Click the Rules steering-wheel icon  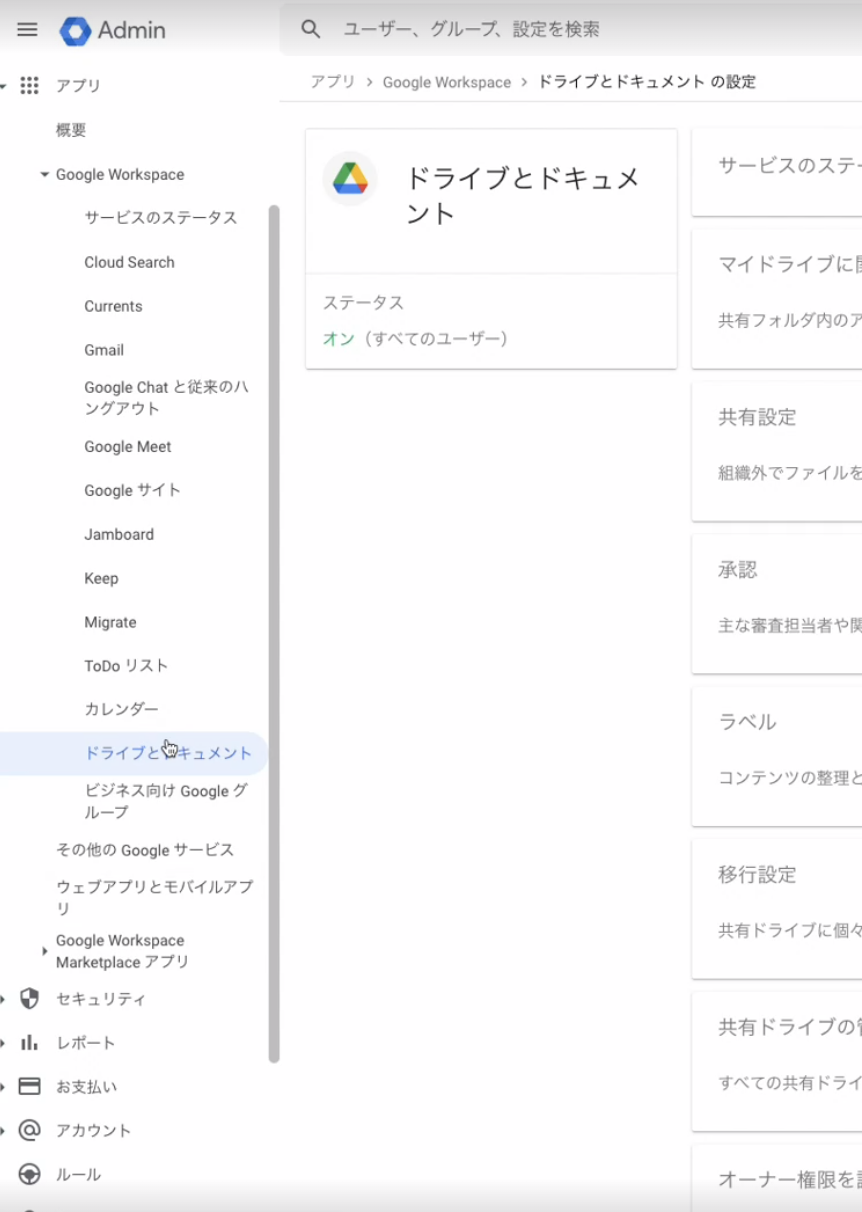coord(30,1175)
